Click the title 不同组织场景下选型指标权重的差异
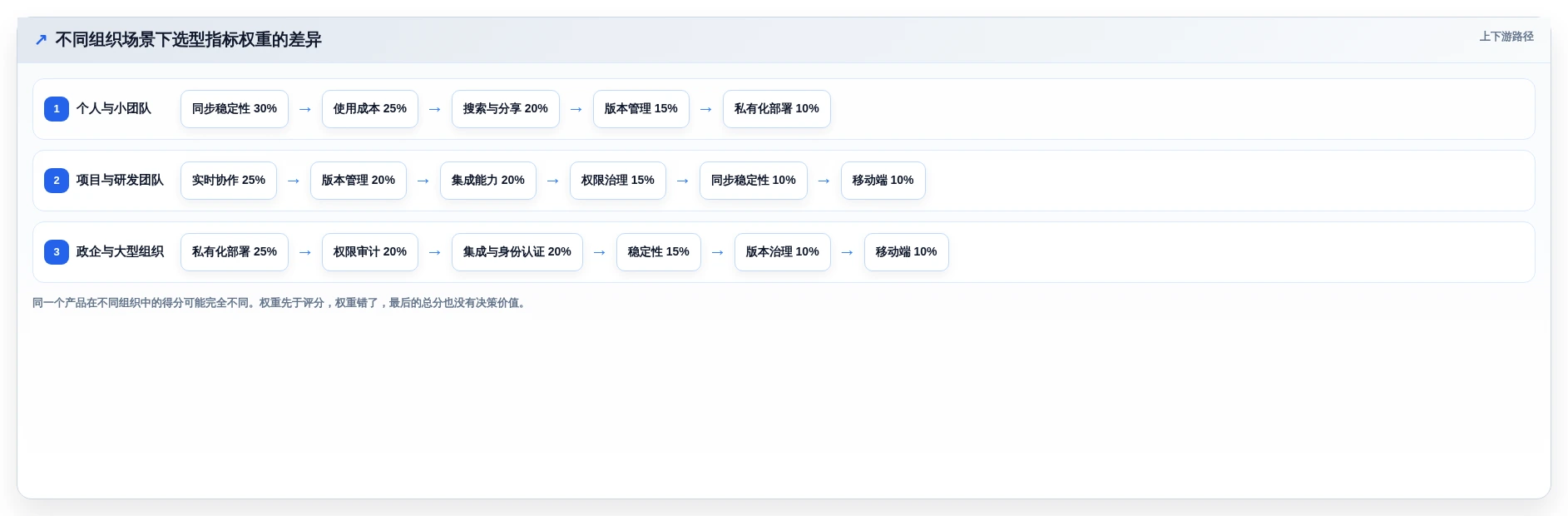 [189, 40]
